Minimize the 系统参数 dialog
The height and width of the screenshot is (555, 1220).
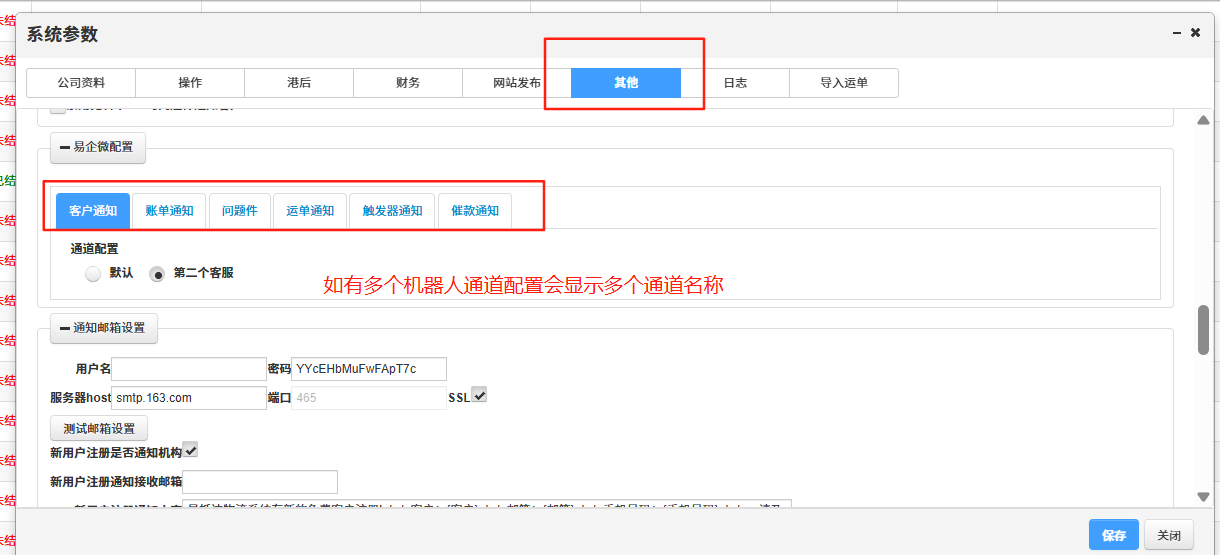click(x=1176, y=33)
